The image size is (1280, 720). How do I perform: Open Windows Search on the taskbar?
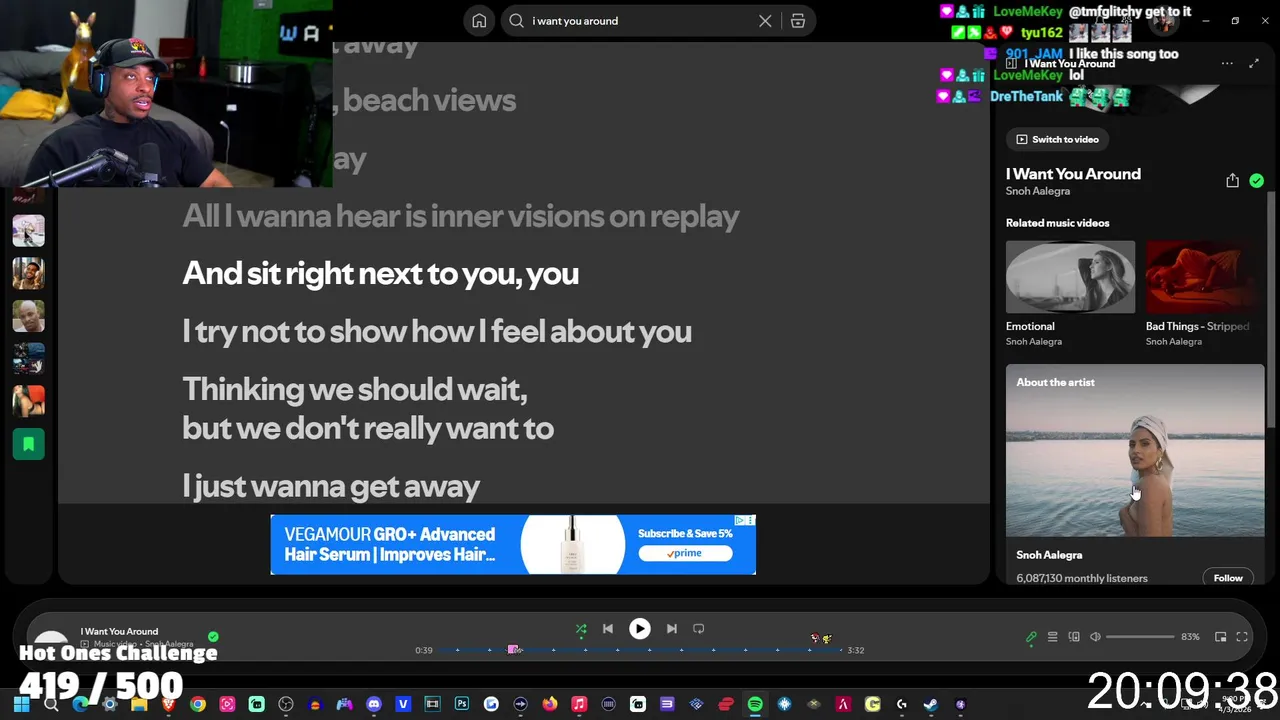coord(51,705)
